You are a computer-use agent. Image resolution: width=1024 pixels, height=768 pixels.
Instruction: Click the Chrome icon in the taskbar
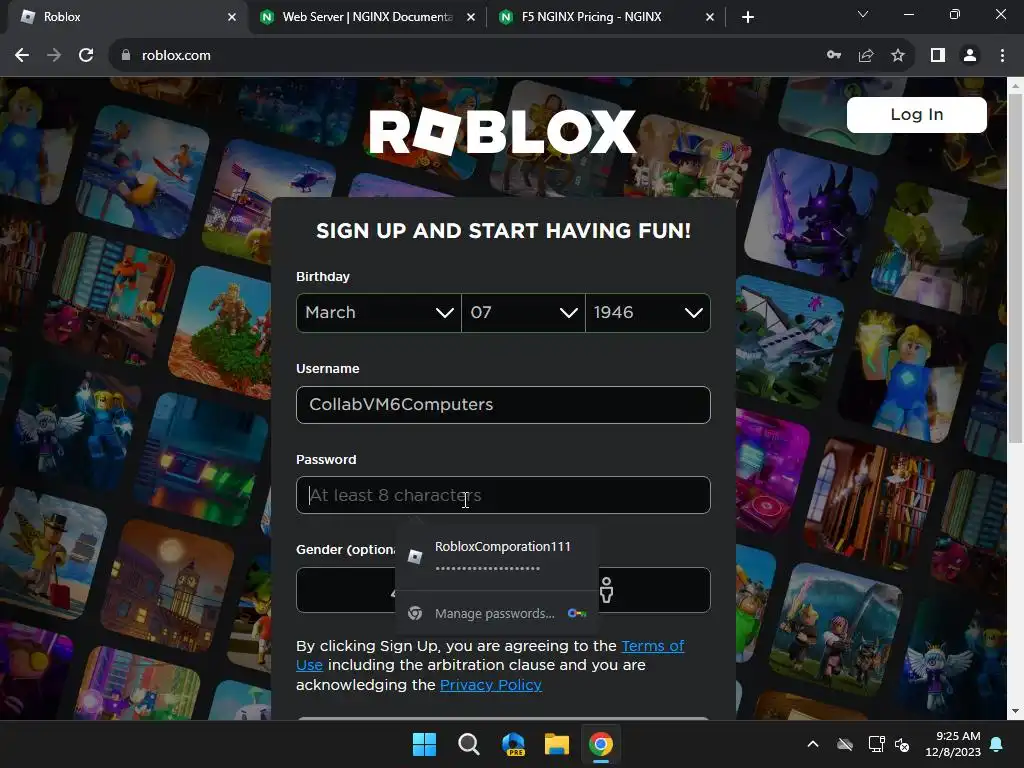pos(601,744)
